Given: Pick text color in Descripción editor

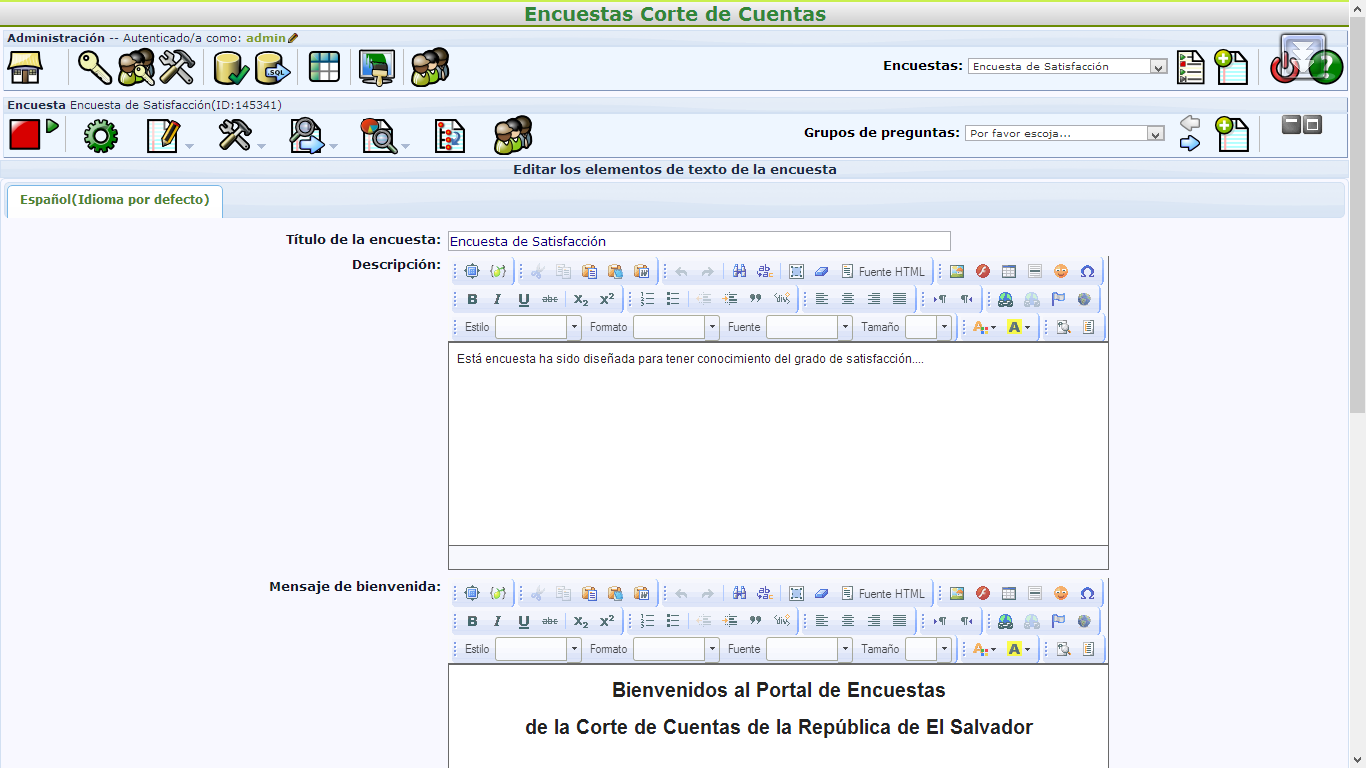Looking at the screenshot, I should pyautogui.click(x=984, y=327).
